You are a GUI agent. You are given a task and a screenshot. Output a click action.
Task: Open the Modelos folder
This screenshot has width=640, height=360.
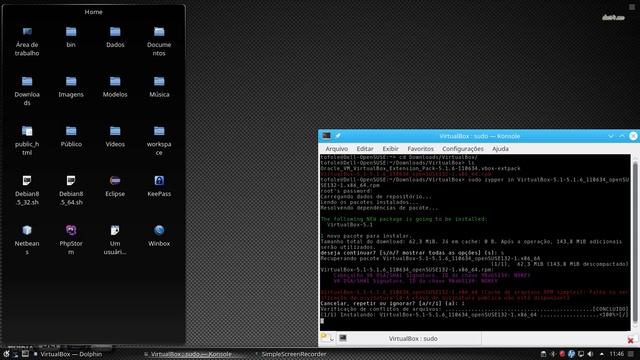pos(115,87)
